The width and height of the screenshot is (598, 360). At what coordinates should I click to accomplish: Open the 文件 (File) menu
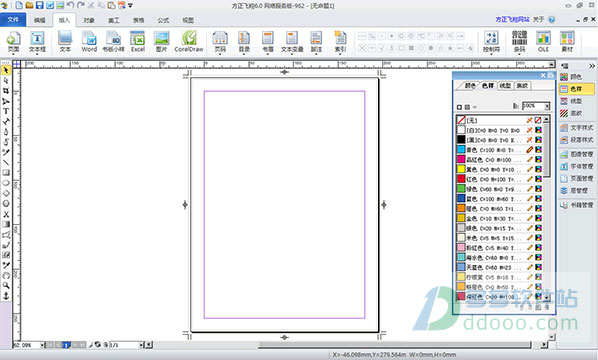[13, 19]
